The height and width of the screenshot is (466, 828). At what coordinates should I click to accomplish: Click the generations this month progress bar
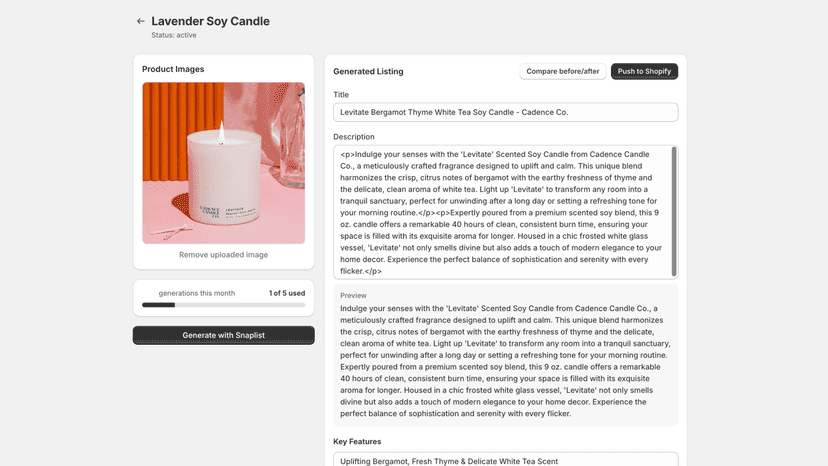(x=223, y=305)
